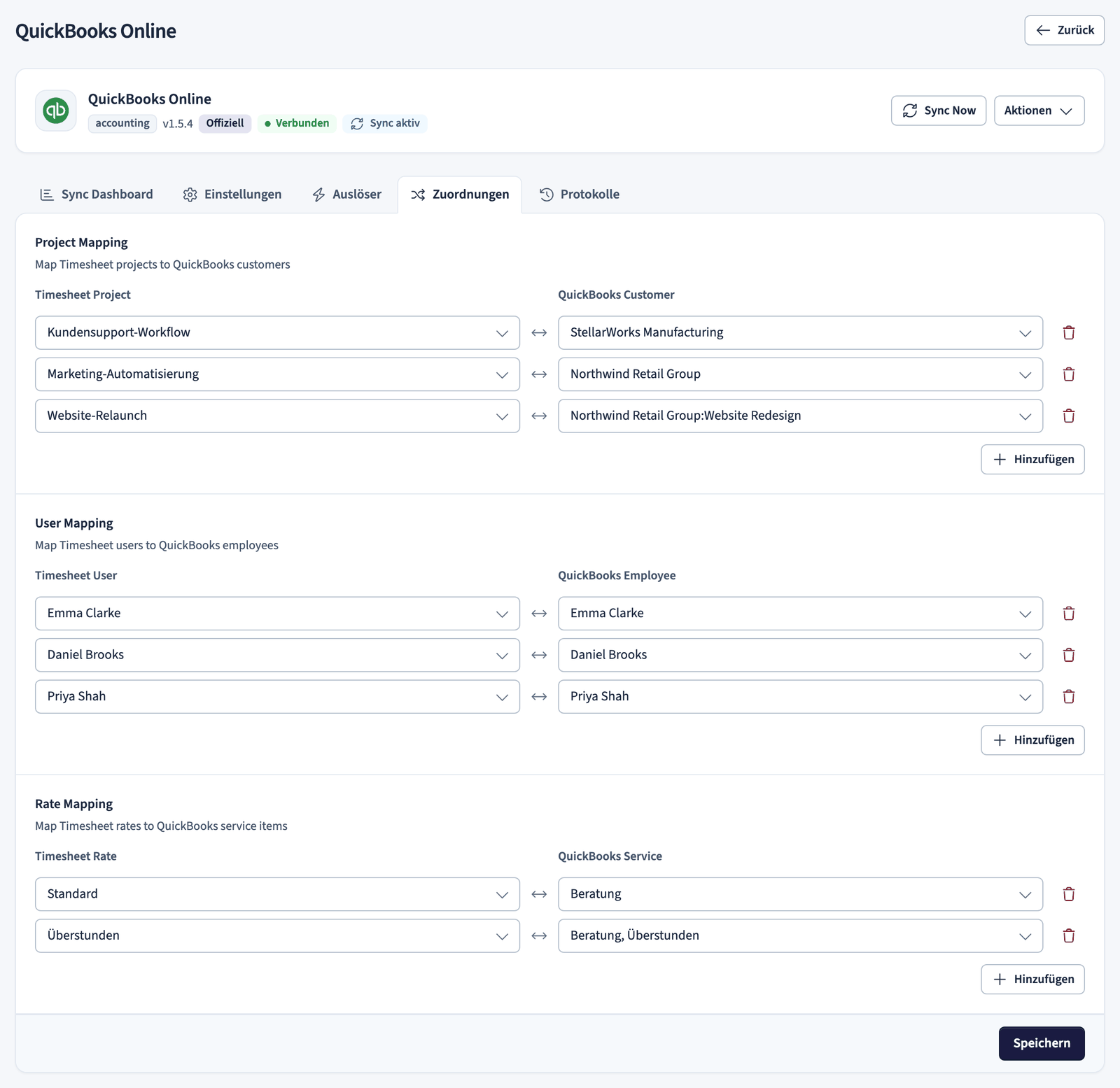Open the Northwind Retail Group:Website Redesign dropdown
Viewport: 1120px width, 1088px height.
click(800, 416)
